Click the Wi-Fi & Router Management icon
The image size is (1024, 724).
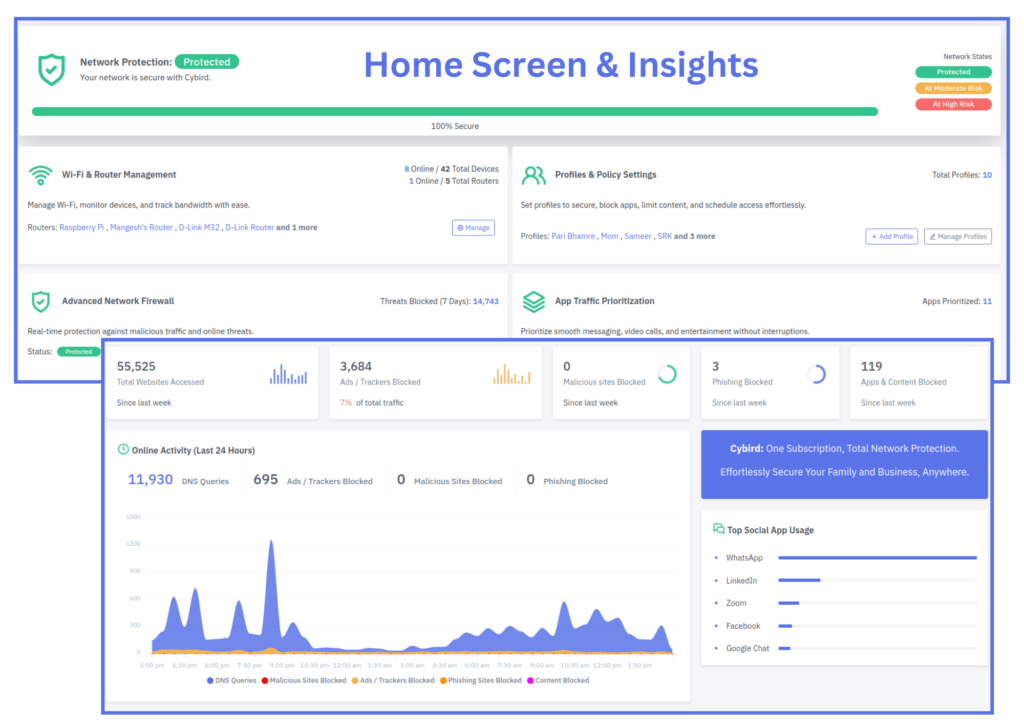click(x=40, y=175)
